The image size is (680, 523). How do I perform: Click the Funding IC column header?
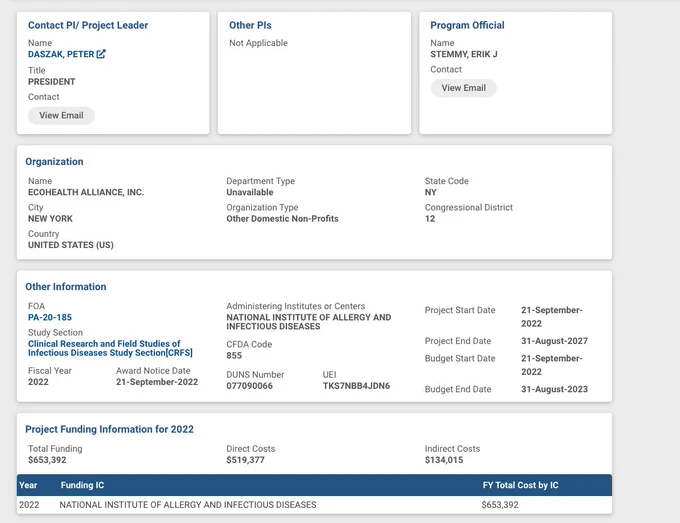[x=82, y=485]
